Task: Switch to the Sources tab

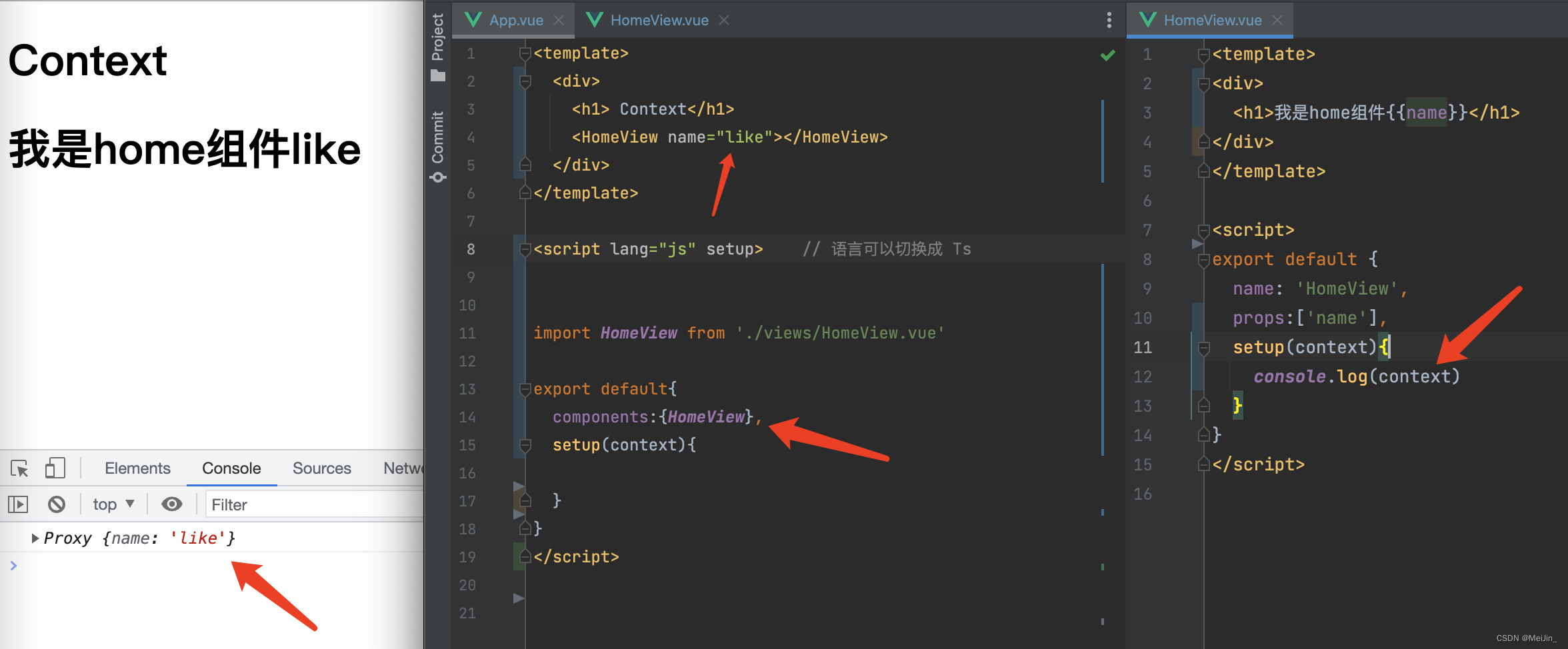Action: pos(322,468)
